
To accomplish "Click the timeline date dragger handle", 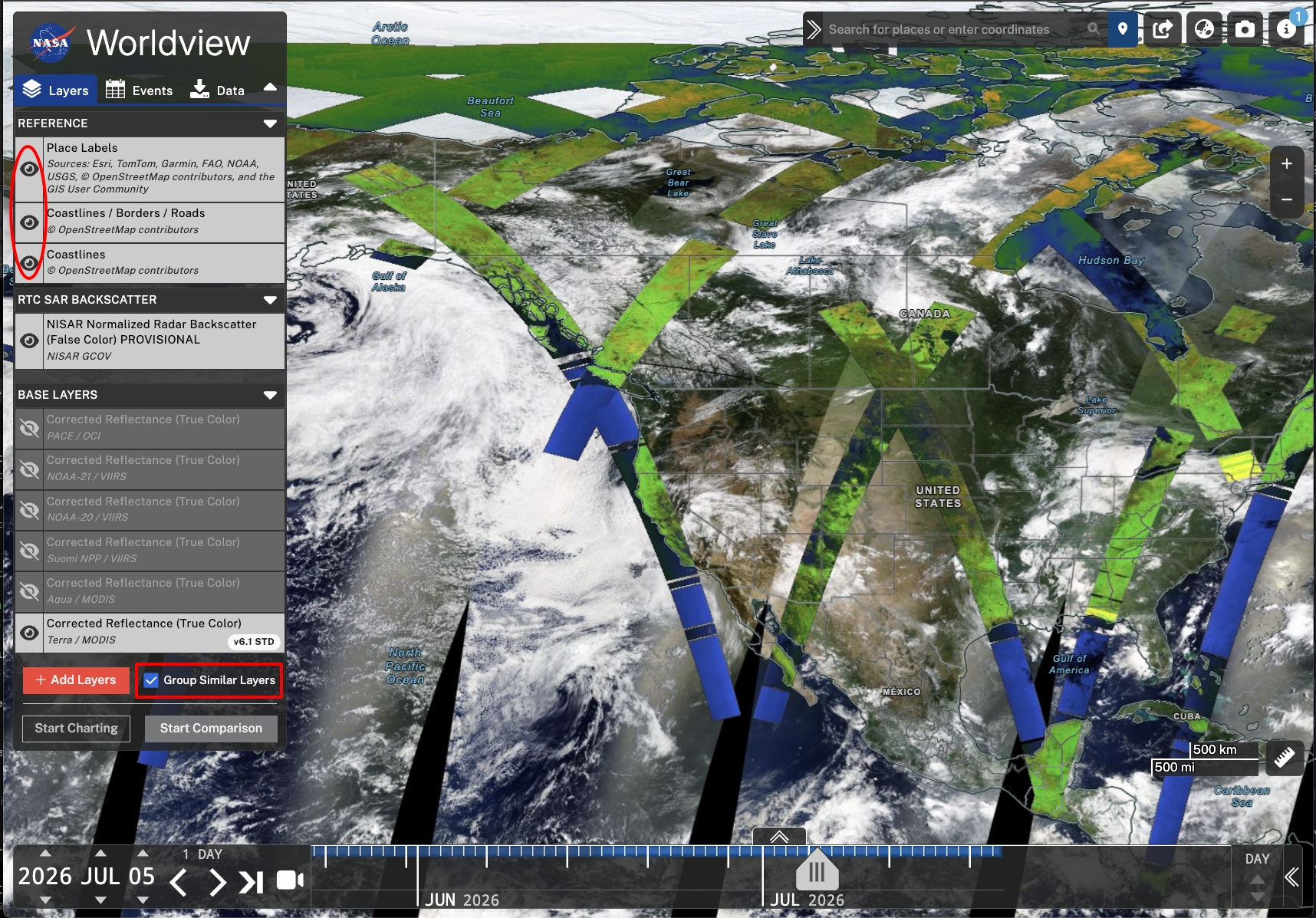I will [x=817, y=871].
